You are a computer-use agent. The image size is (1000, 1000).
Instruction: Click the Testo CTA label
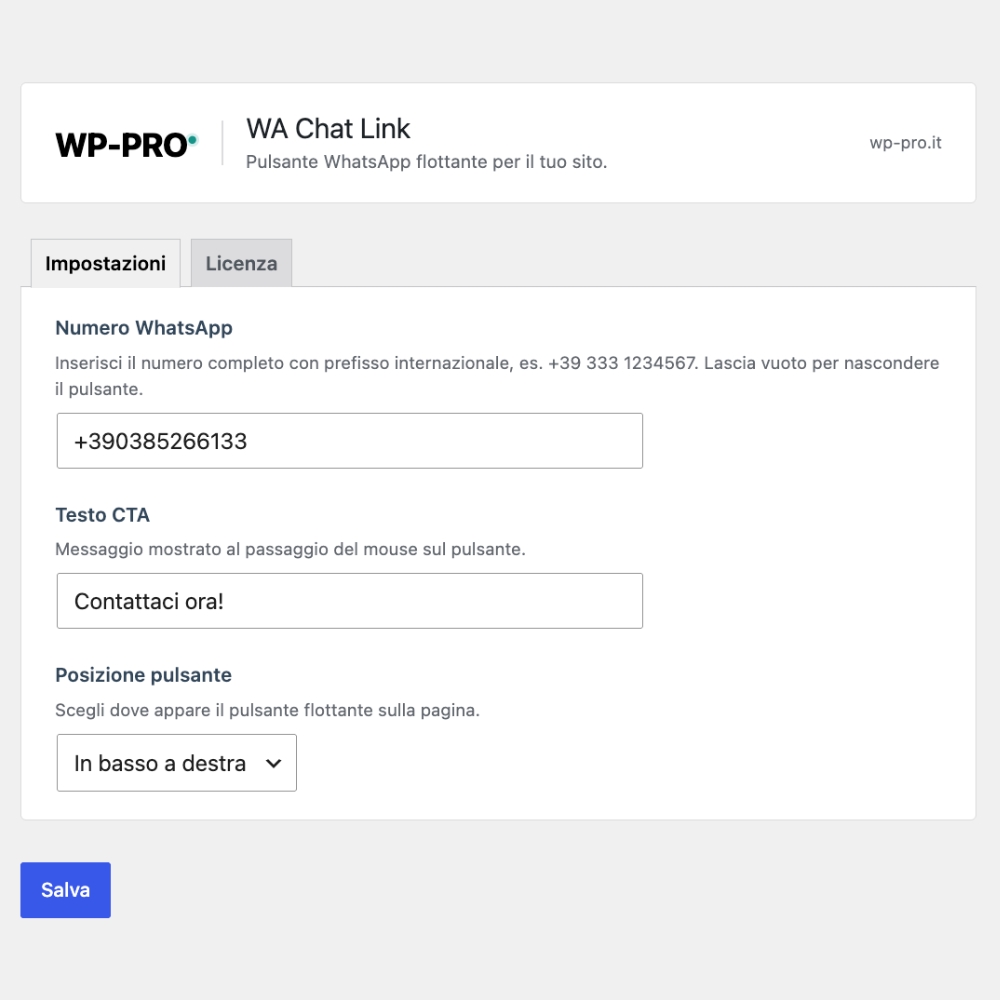(103, 515)
